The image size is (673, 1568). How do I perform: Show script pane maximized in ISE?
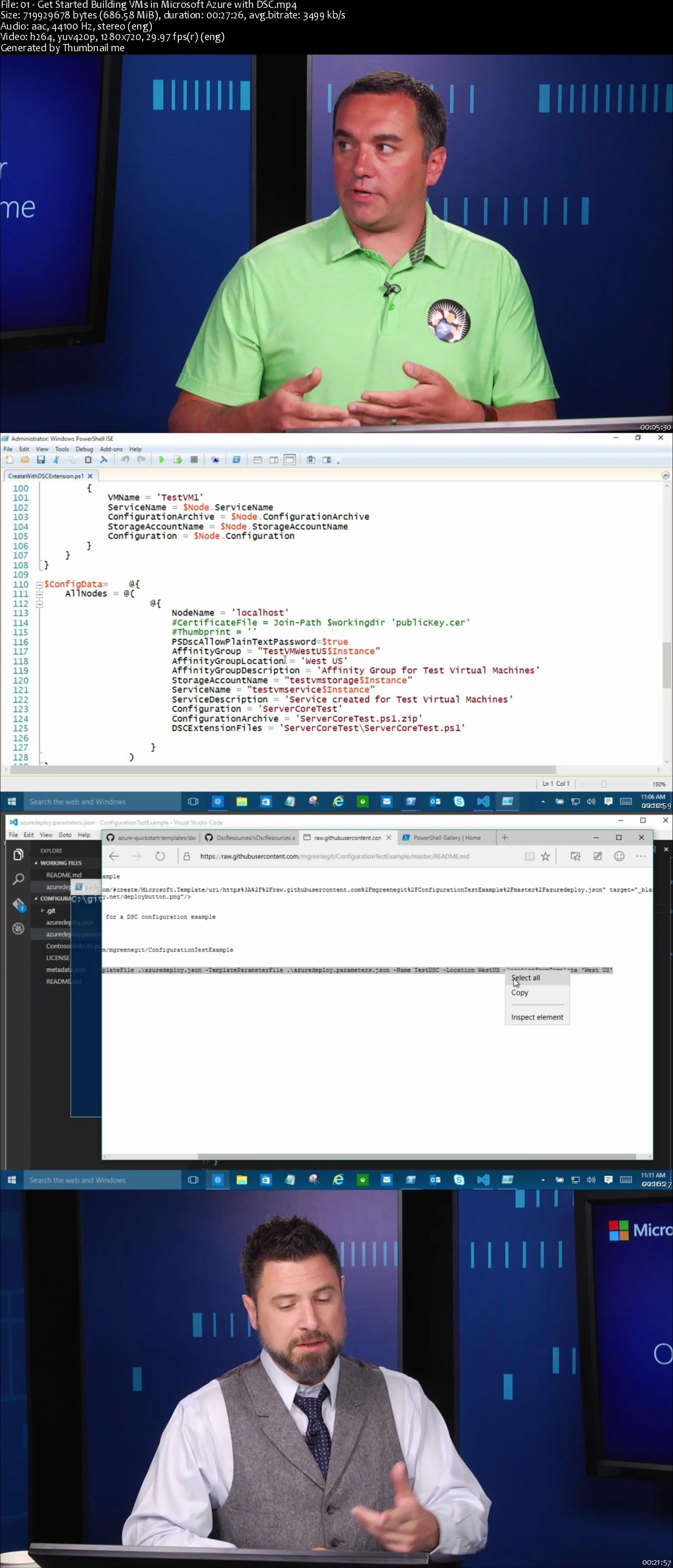[290, 460]
